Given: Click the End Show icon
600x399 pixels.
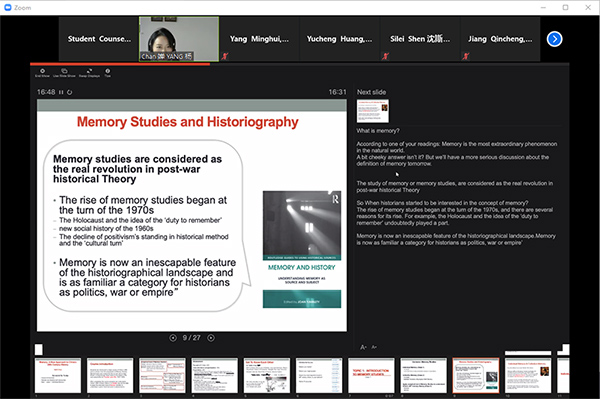Looking at the screenshot, I should pos(42,71).
